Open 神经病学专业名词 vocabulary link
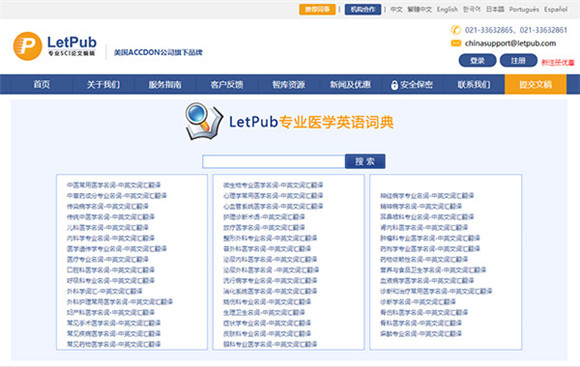 coord(427,196)
